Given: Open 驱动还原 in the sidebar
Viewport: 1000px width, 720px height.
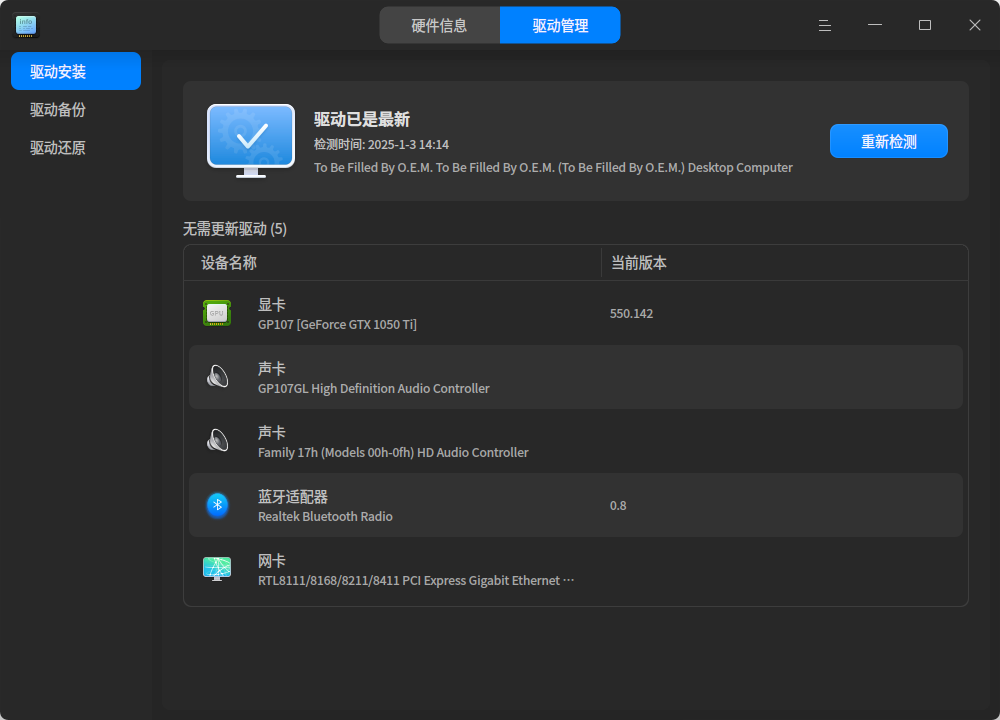Looking at the screenshot, I should pos(76,148).
